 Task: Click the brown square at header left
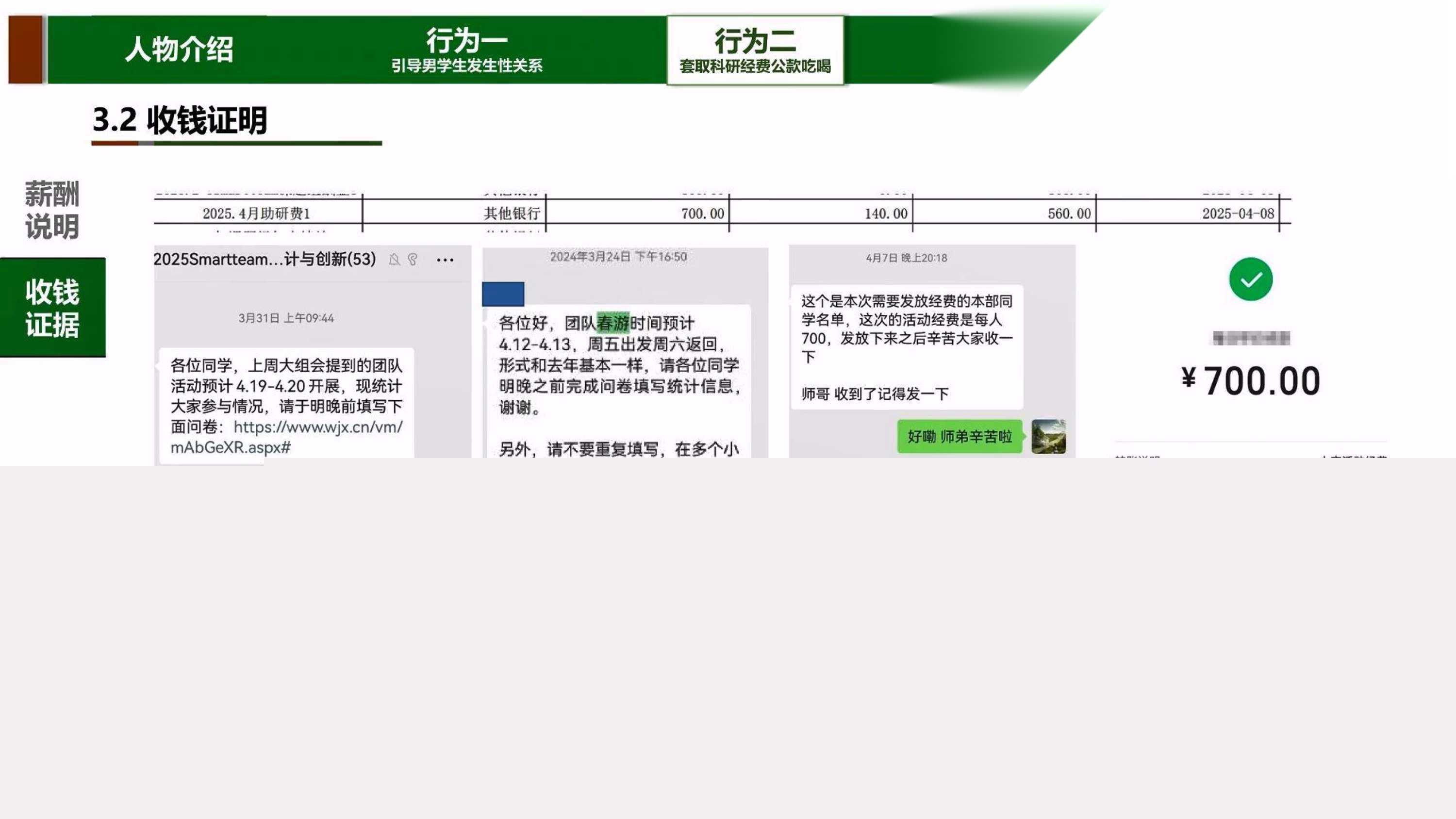click(x=25, y=50)
